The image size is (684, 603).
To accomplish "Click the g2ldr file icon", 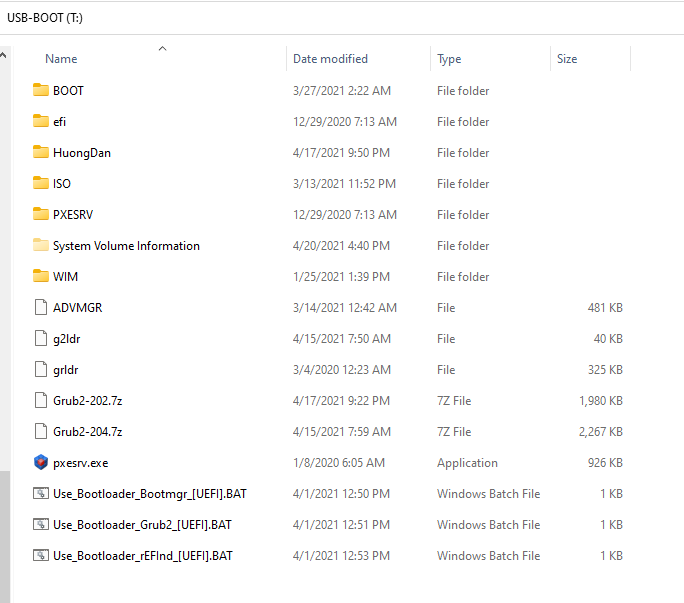I will pos(41,338).
